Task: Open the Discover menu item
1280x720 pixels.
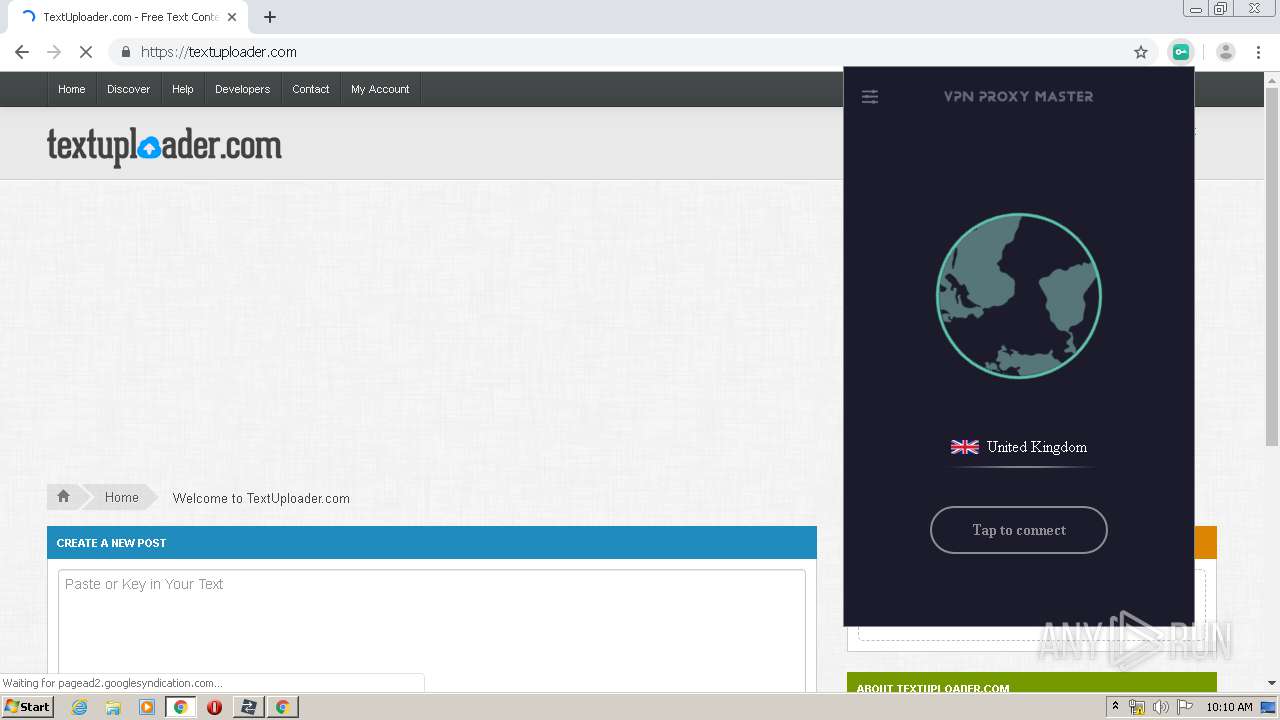Action: [x=129, y=89]
